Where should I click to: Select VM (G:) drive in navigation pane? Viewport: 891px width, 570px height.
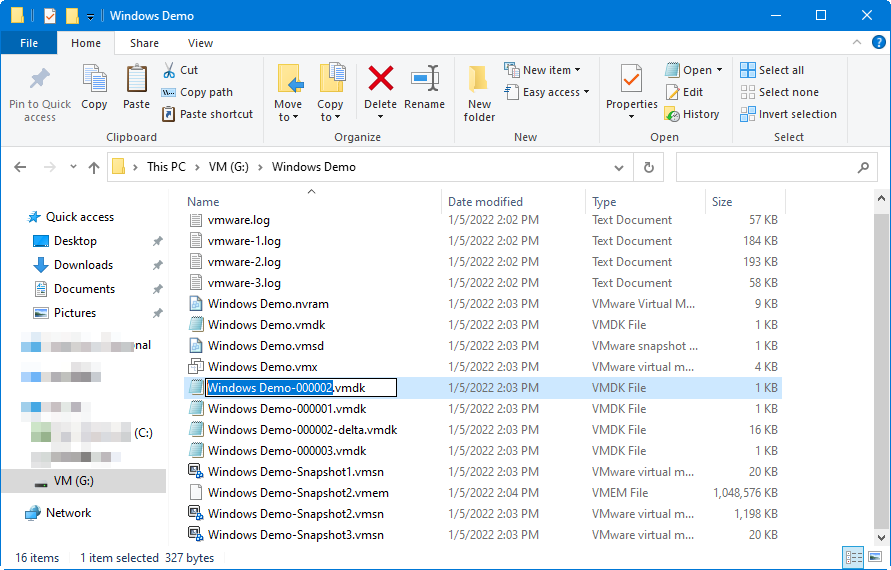84,481
